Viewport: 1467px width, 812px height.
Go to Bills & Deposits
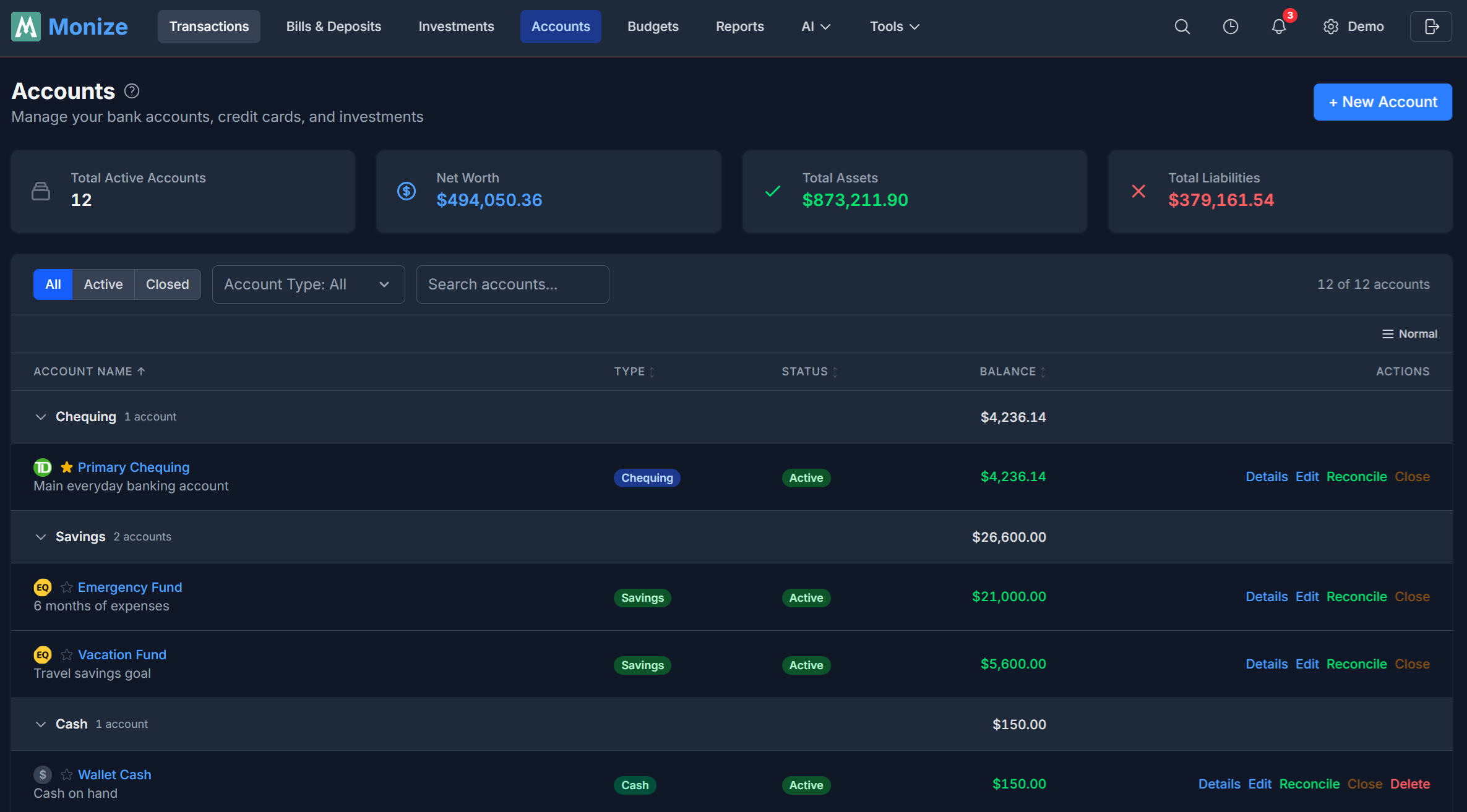pyautogui.click(x=333, y=27)
